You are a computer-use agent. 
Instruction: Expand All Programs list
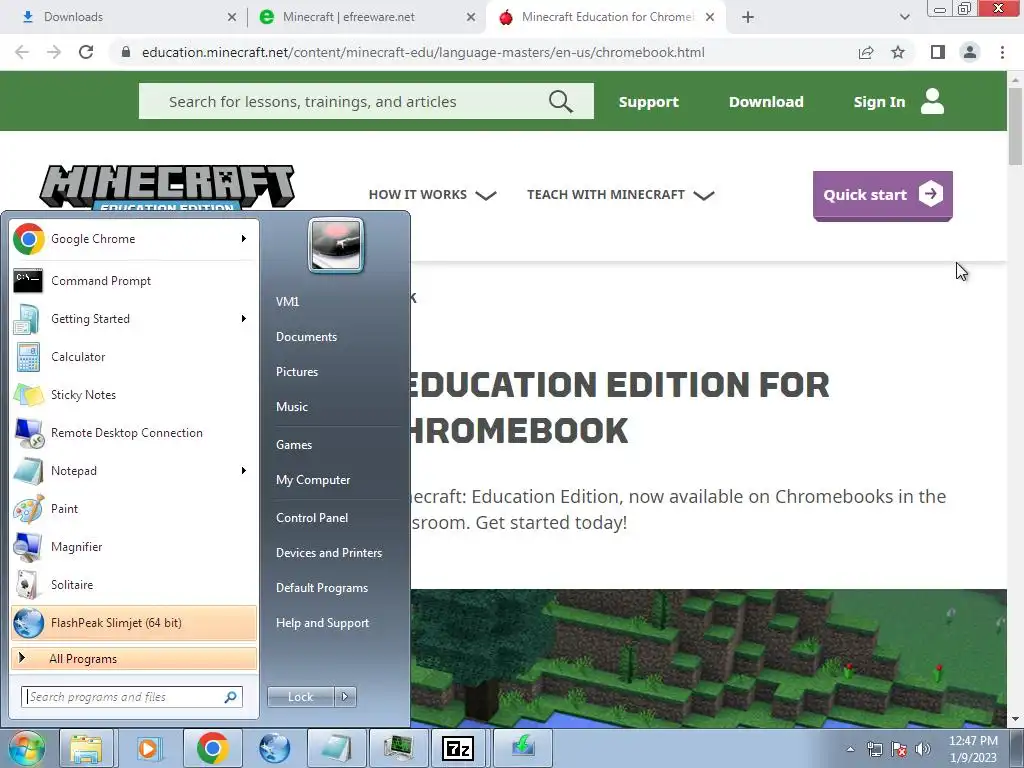pos(133,658)
